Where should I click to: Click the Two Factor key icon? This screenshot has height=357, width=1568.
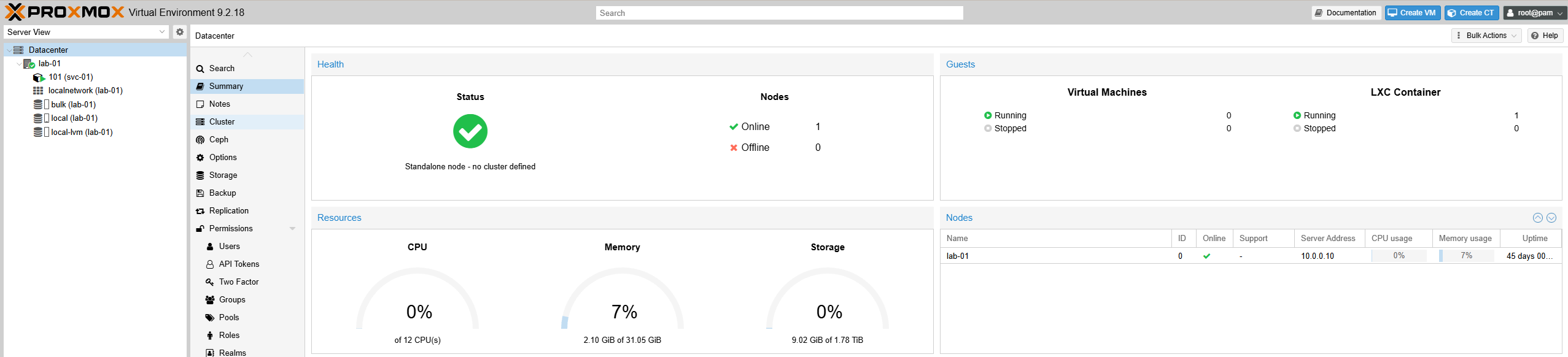tap(210, 282)
